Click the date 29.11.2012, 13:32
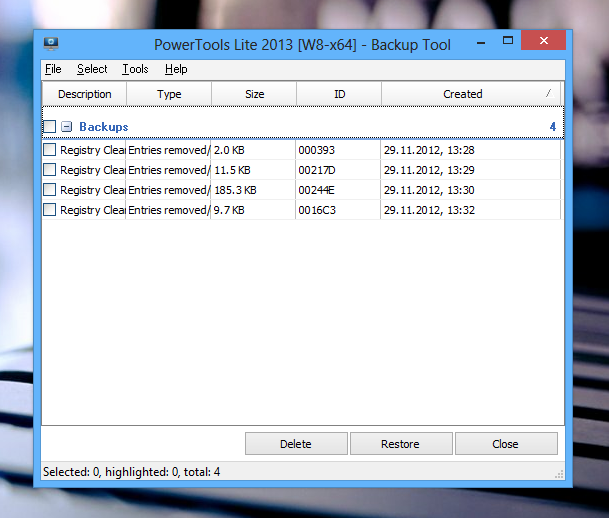Image resolution: width=609 pixels, height=518 pixels. 429,210
